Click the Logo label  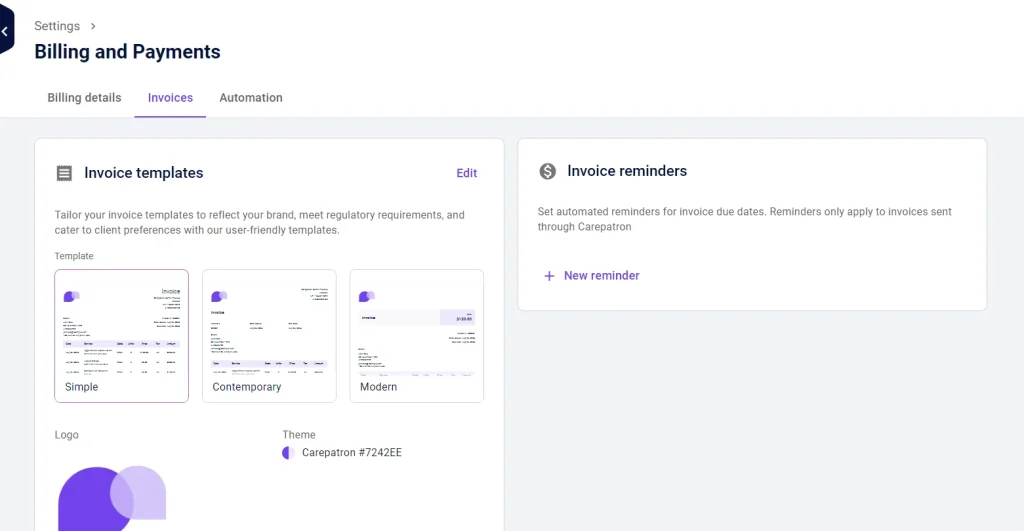[67, 435]
